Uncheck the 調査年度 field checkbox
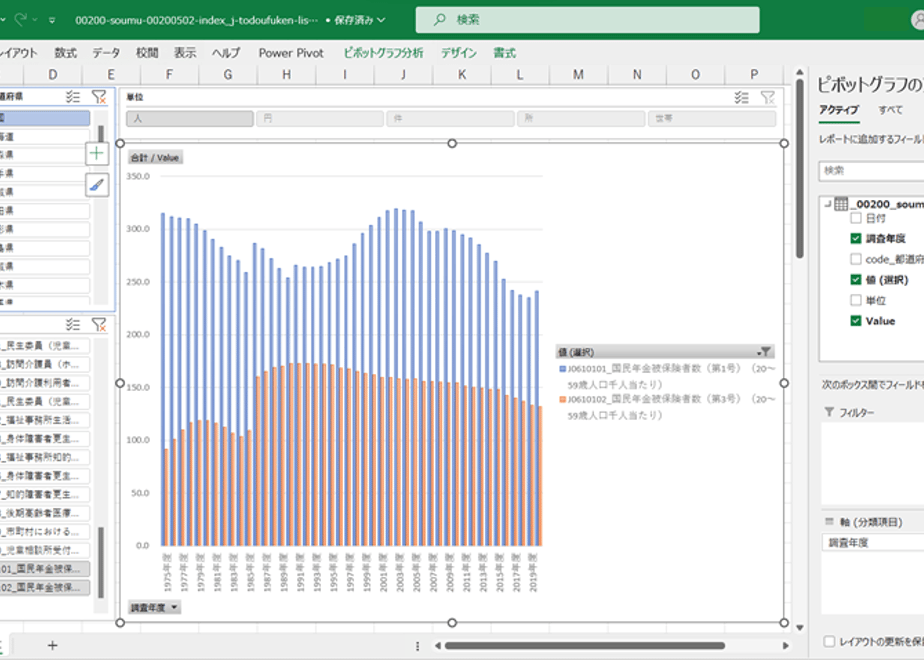924x660 pixels. click(x=856, y=238)
